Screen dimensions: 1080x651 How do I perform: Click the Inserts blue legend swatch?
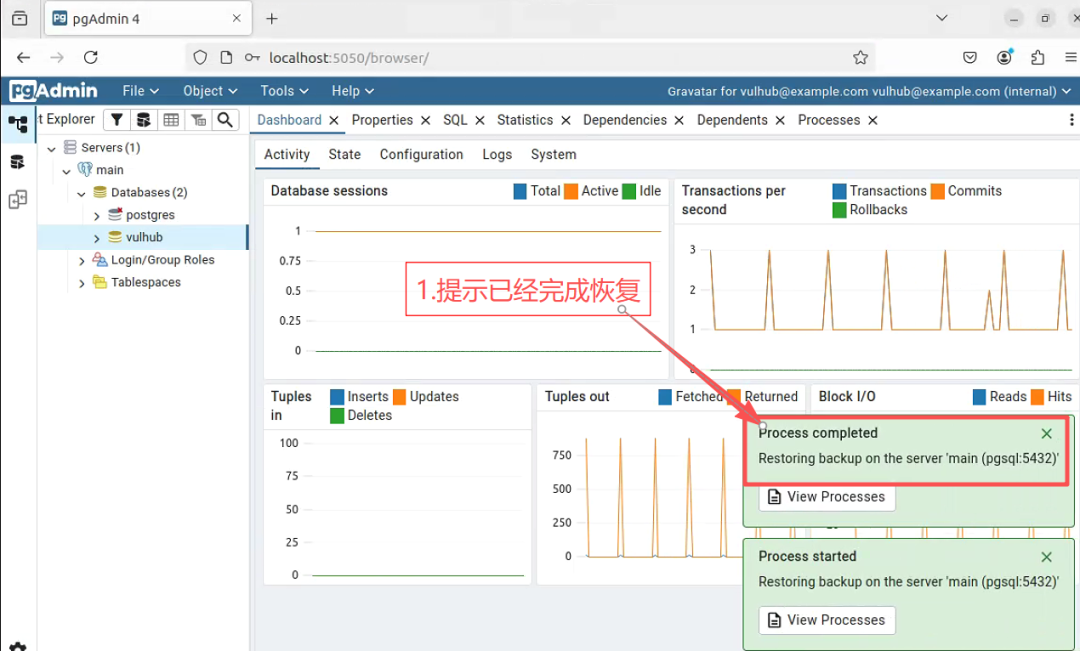[x=337, y=397]
